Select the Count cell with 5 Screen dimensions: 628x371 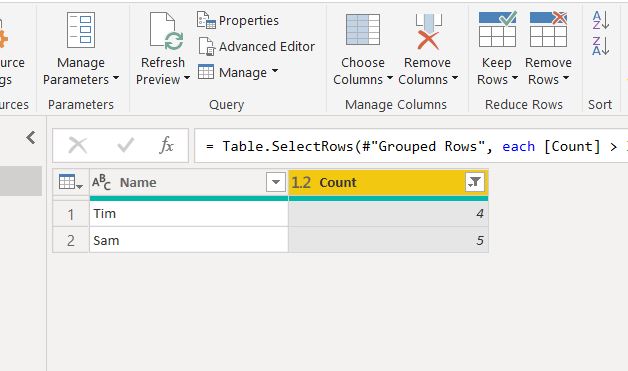click(388, 240)
